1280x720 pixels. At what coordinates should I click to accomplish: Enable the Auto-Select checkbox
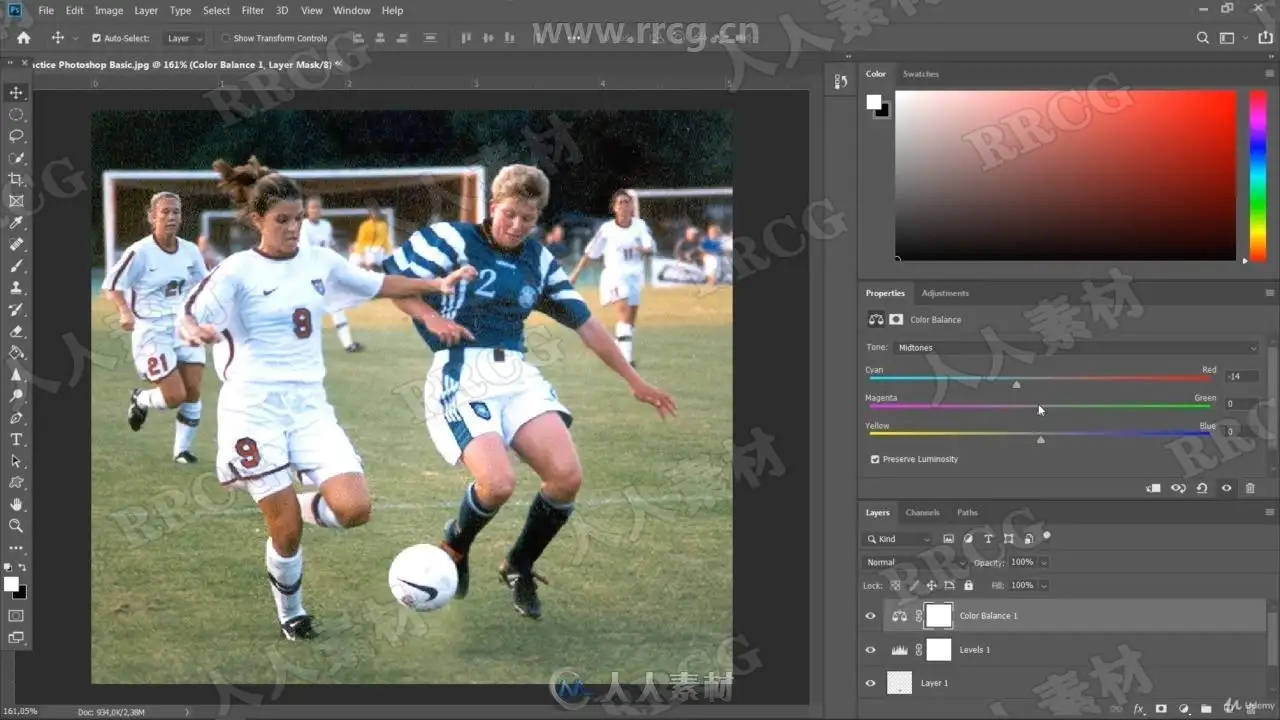(x=96, y=38)
